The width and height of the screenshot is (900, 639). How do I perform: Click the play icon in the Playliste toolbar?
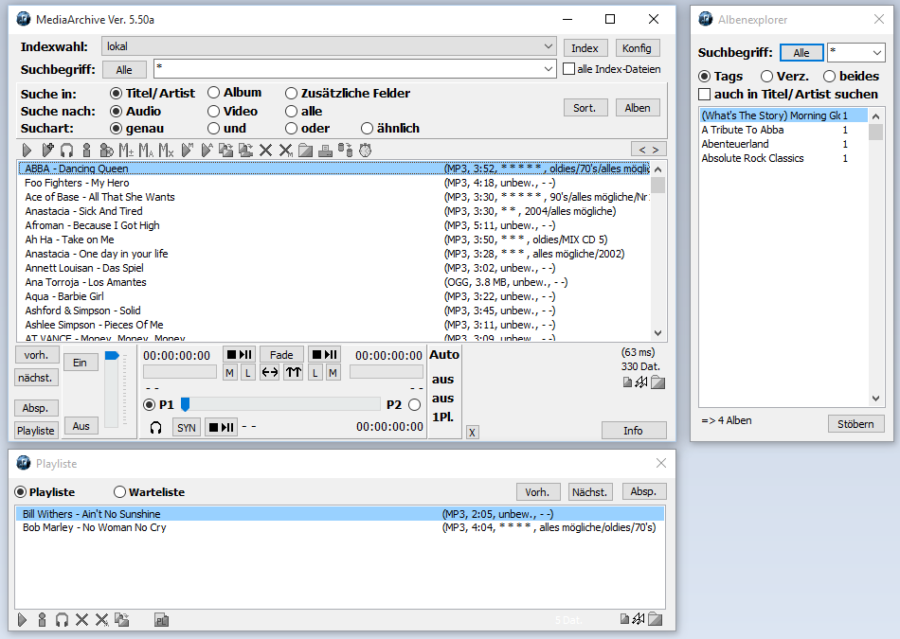(x=23, y=620)
